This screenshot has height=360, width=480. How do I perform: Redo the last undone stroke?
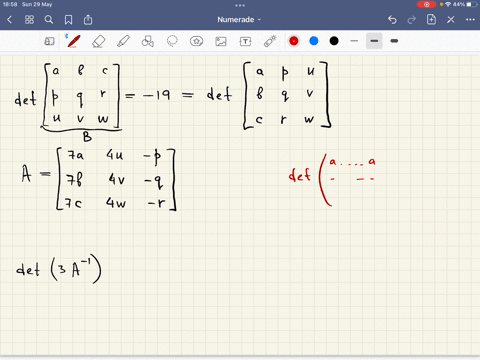(x=412, y=20)
